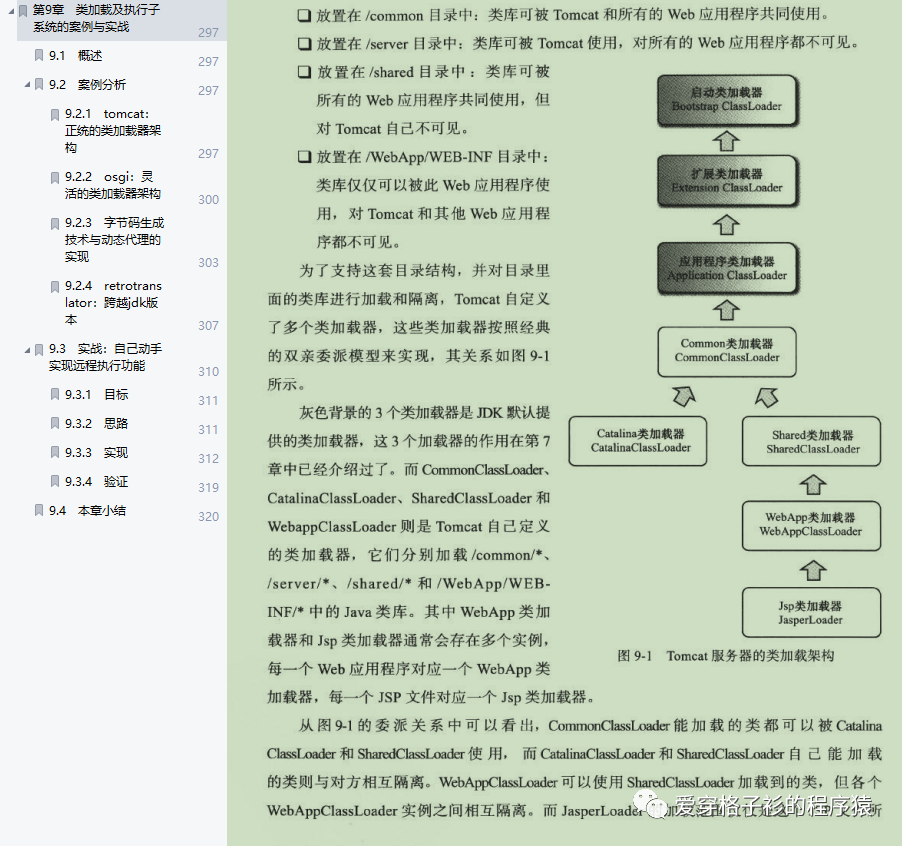Click the Application ClassLoader diagram box

[728, 269]
